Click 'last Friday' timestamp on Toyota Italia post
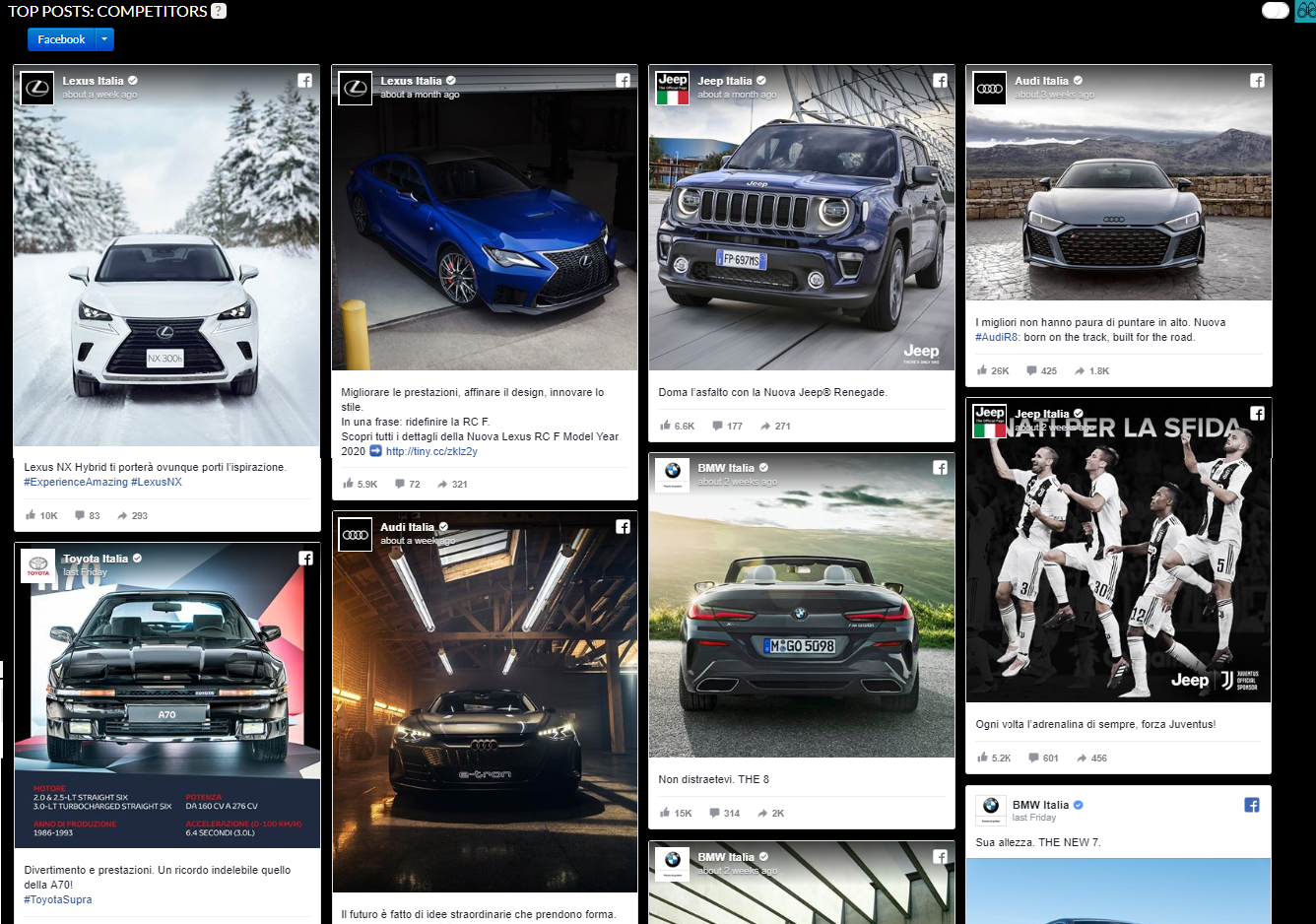 point(85,572)
